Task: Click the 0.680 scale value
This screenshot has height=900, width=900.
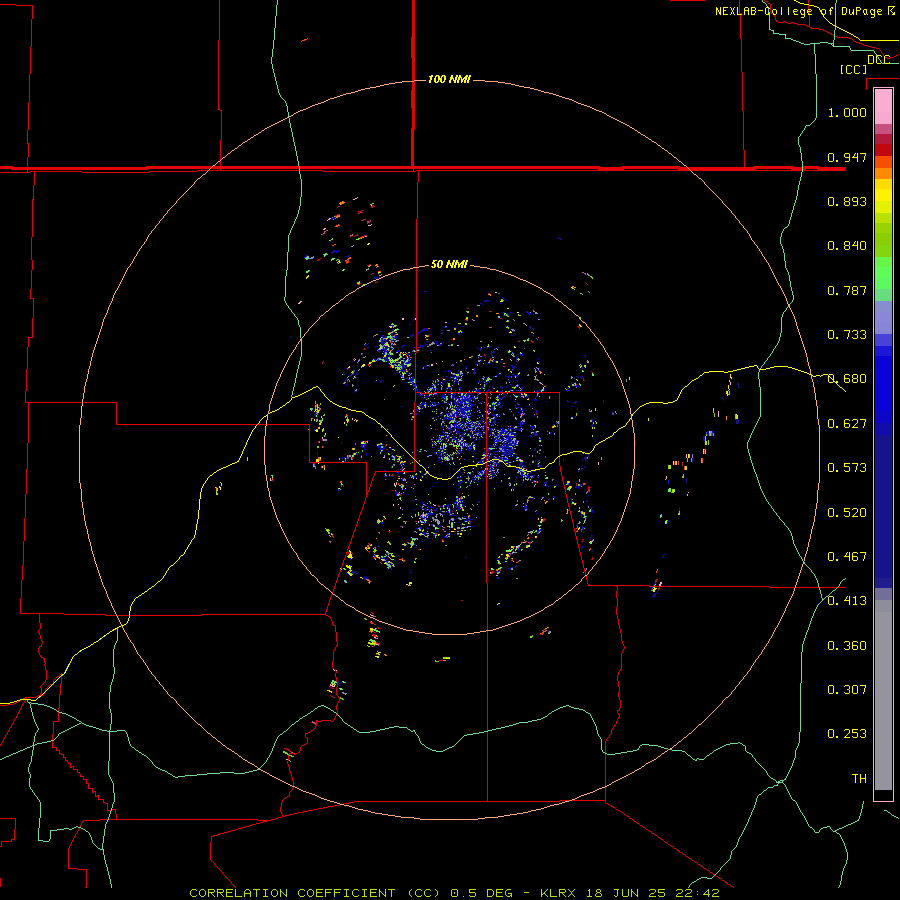Action: 847,379
